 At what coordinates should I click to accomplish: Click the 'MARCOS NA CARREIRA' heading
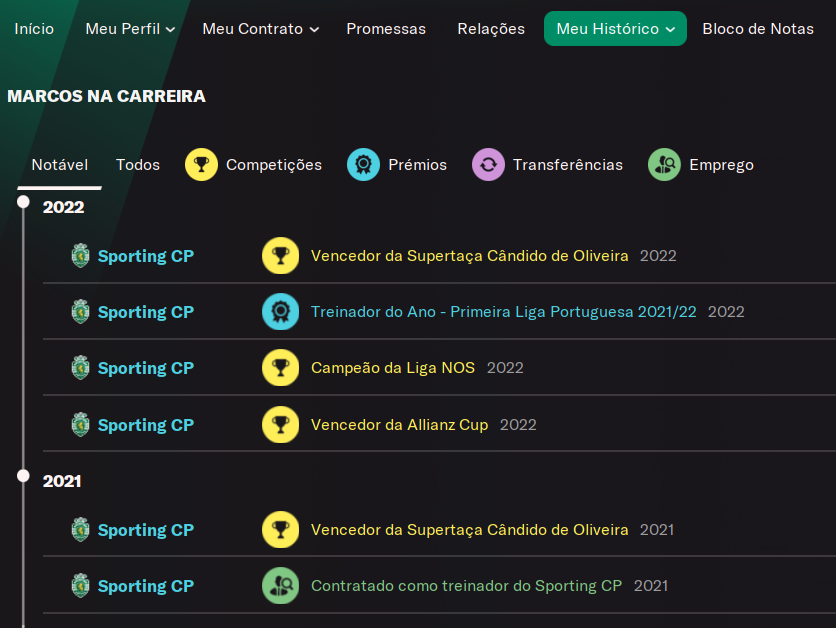click(x=106, y=96)
